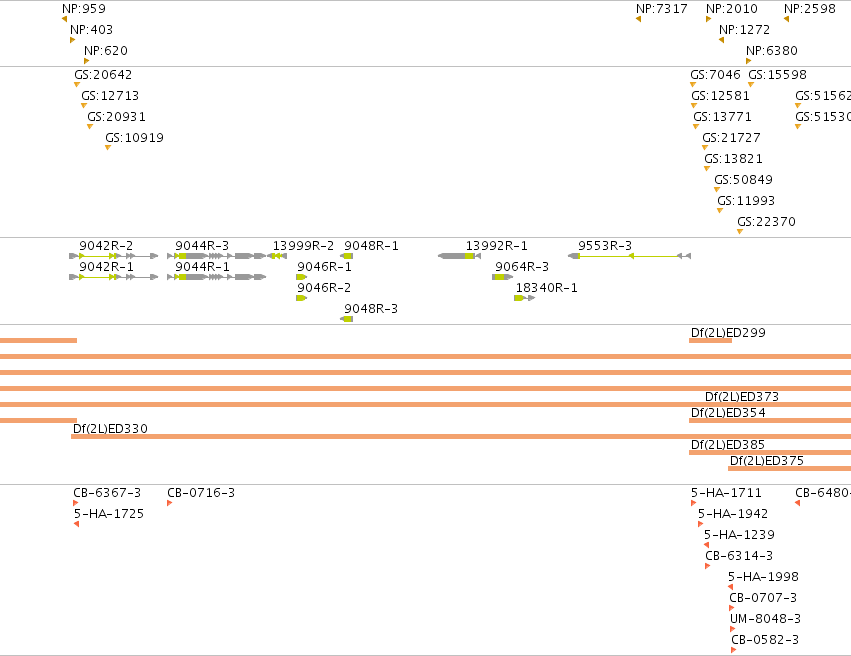851x656 pixels.
Task: Click the GS:12581 marker
Action: 694,106
